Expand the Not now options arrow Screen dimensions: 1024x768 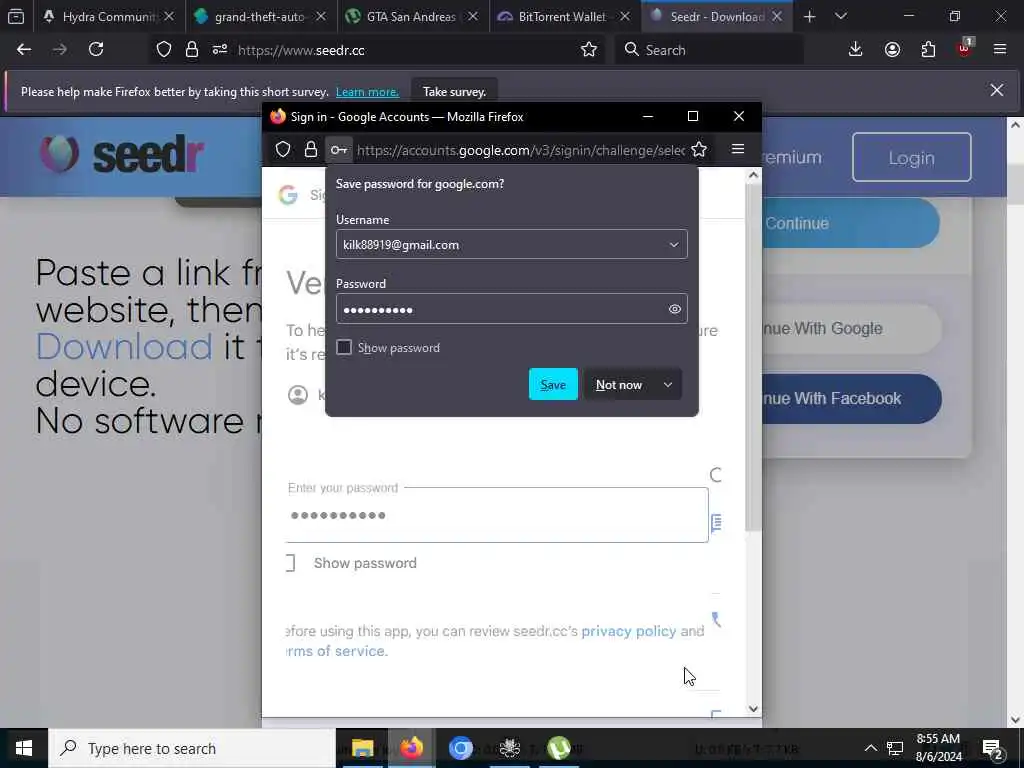tap(667, 385)
